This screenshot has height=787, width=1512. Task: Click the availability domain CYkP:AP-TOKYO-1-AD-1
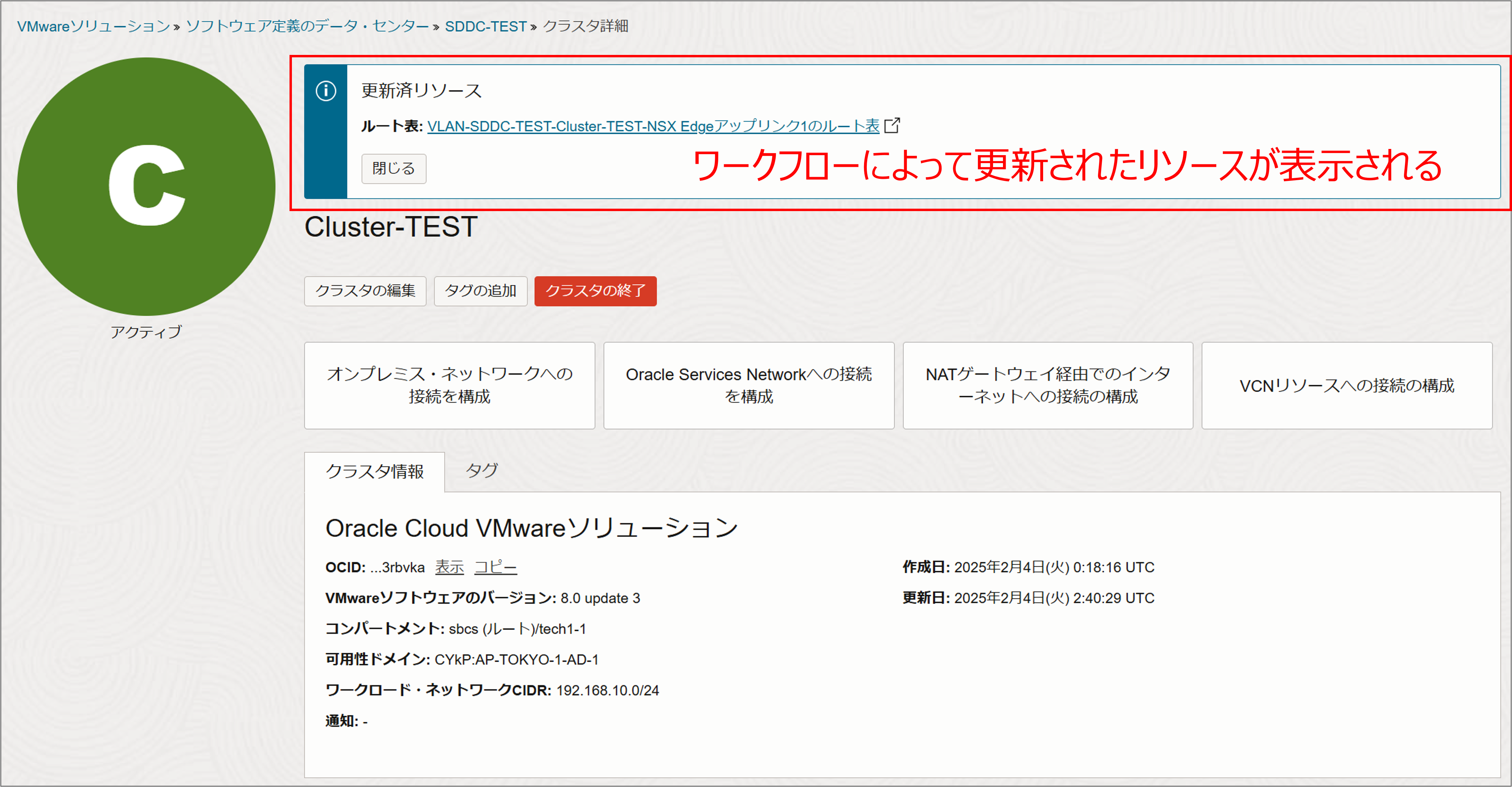517,660
